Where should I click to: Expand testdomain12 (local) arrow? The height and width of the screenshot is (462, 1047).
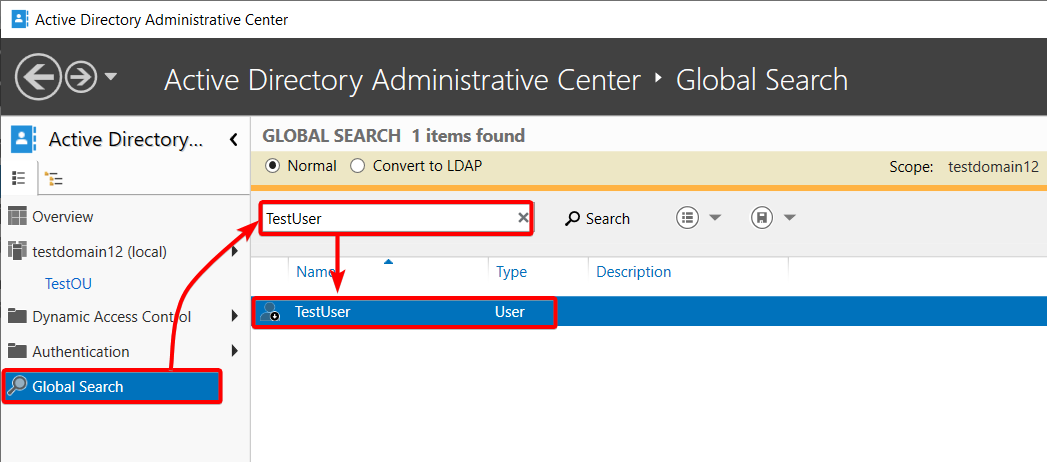(x=234, y=252)
